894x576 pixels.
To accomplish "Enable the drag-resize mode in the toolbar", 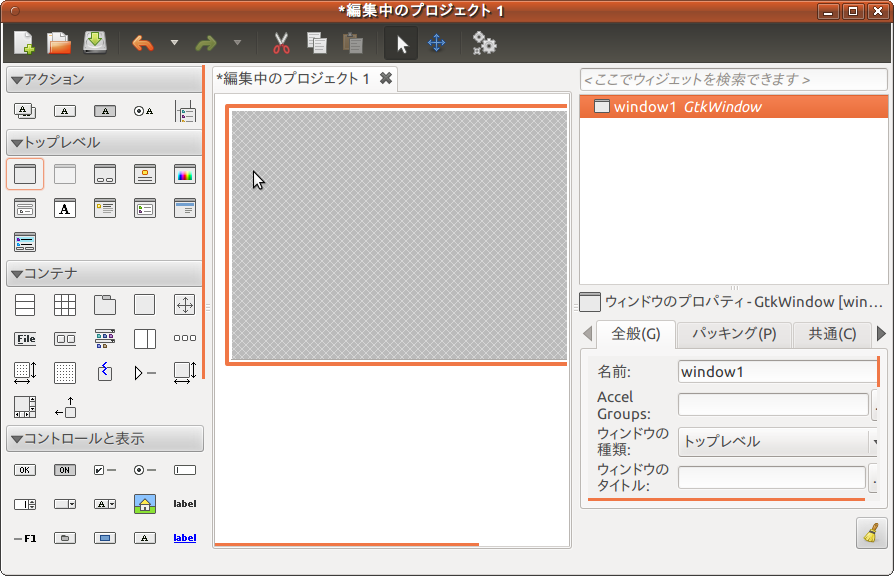I will 437,43.
